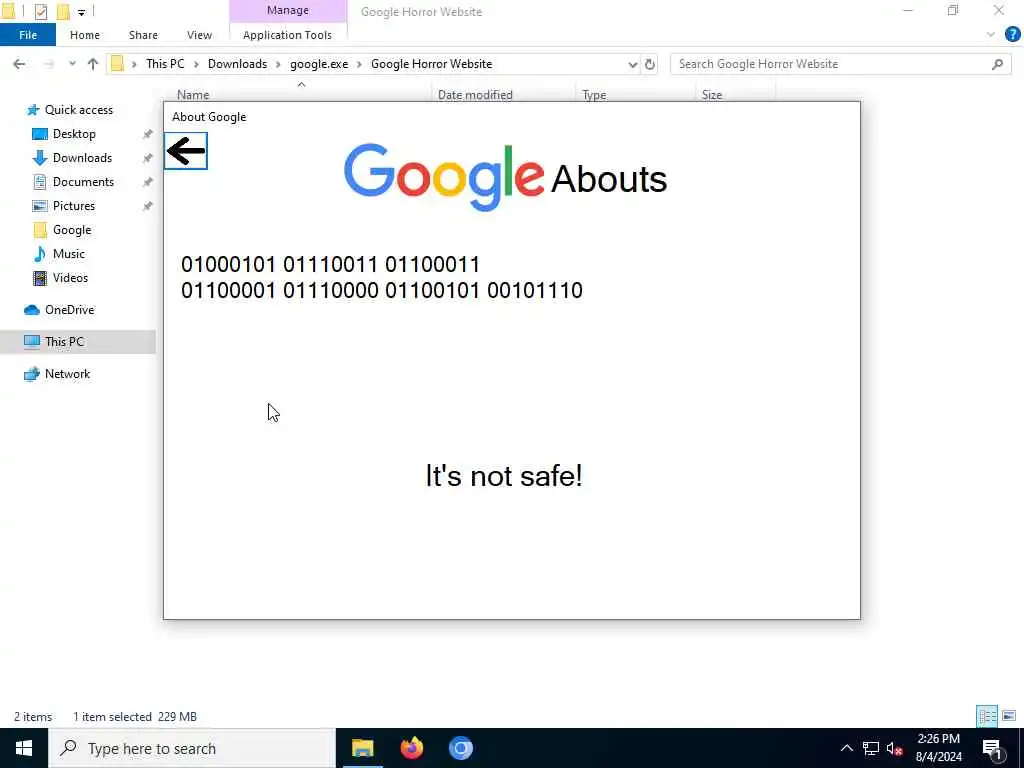Image resolution: width=1024 pixels, height=768 pixels.
Task: Click This PC in address breadcrumb
Action: coord(165,64)
